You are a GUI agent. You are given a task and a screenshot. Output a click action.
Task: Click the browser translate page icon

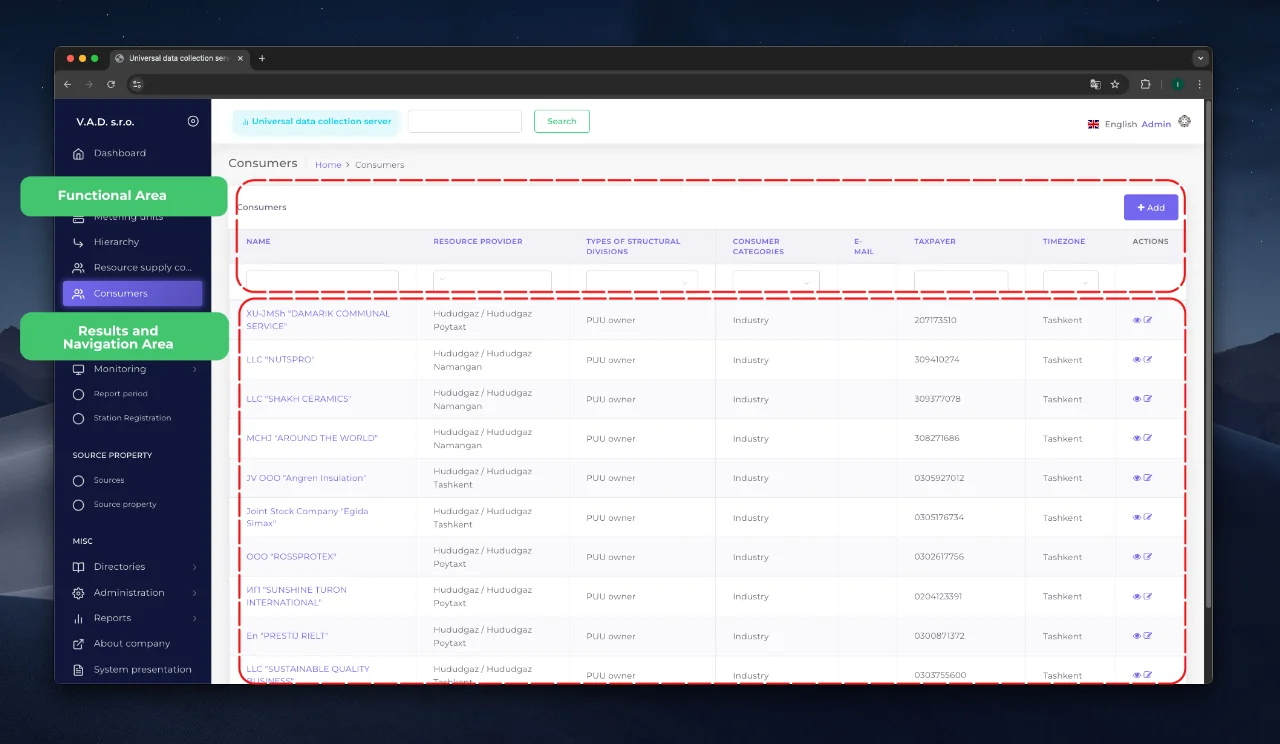tap(1095, 84)
